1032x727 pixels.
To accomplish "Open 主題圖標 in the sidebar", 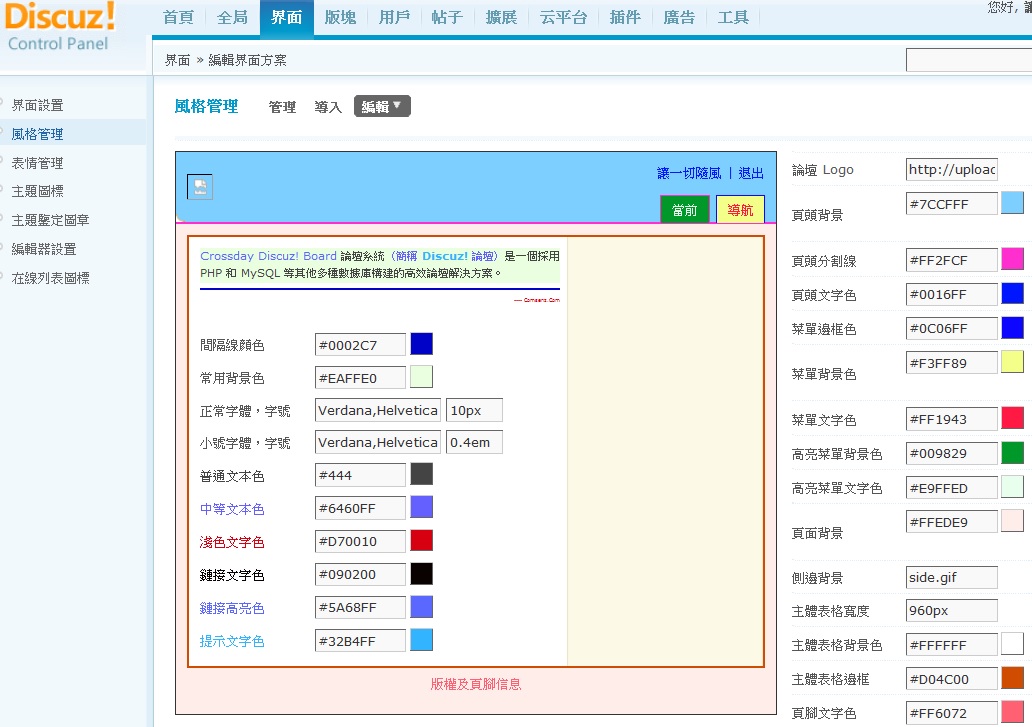I will click(38, 191).
